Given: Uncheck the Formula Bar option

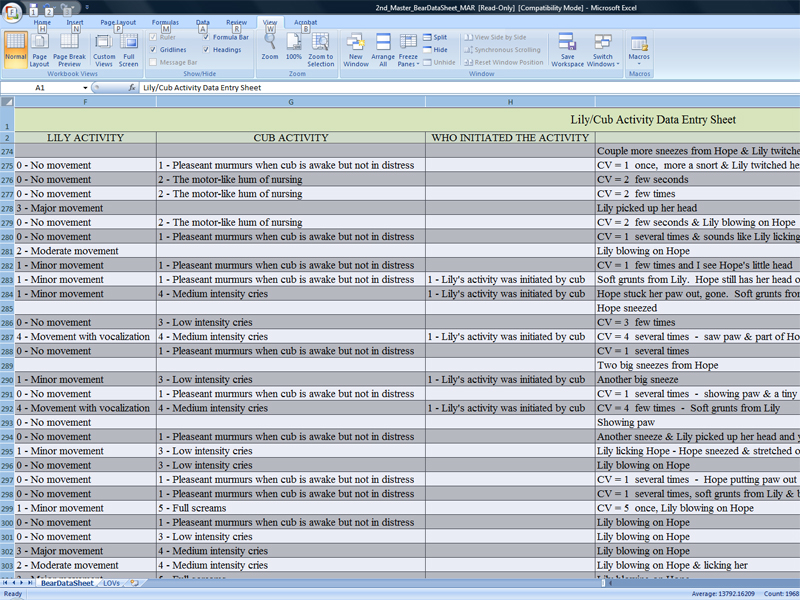Looking at the screenshot, I should pyautogui.click(x=209, y=37).
